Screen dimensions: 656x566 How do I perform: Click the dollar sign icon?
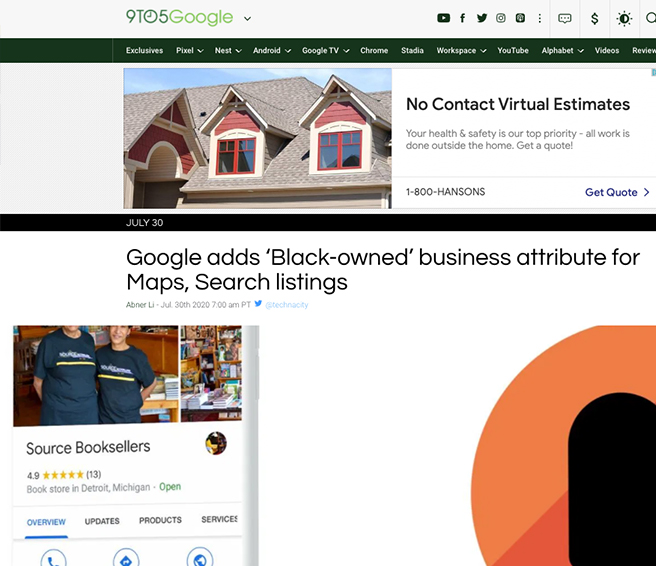594,18
